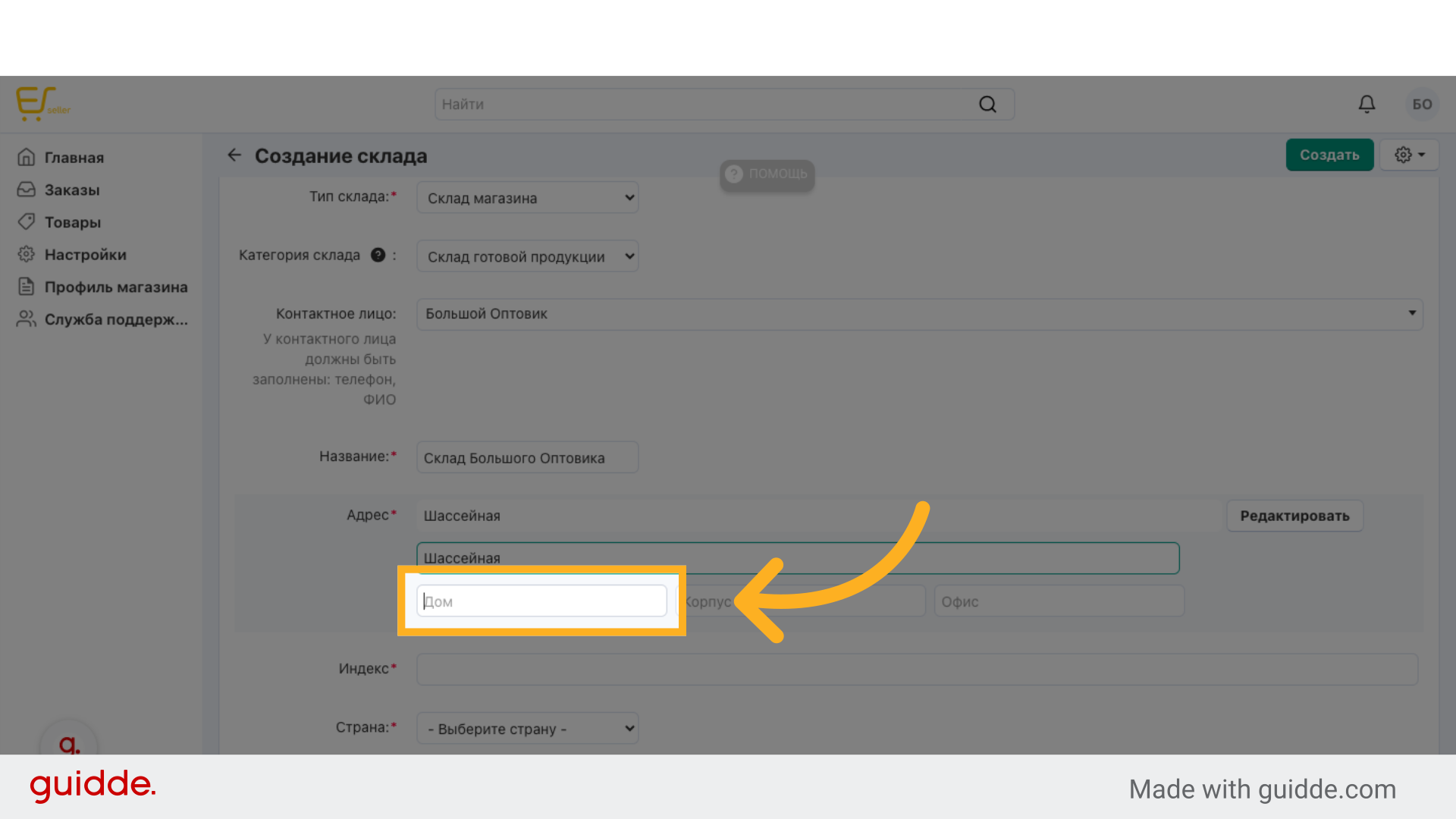Click the guidde widget icon at bottom-left

pyautogui.click(x=69, y=743)
